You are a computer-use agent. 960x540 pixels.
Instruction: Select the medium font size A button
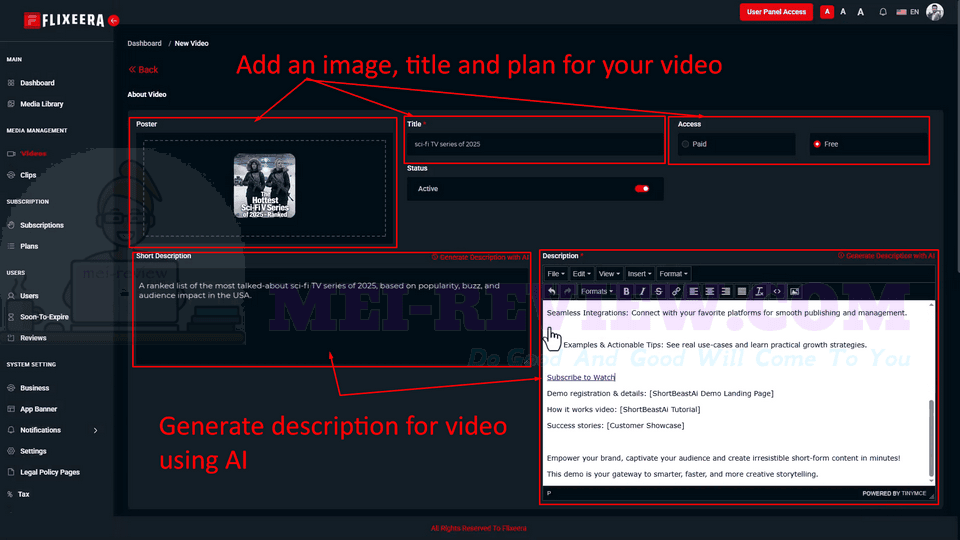click(843, 12)
